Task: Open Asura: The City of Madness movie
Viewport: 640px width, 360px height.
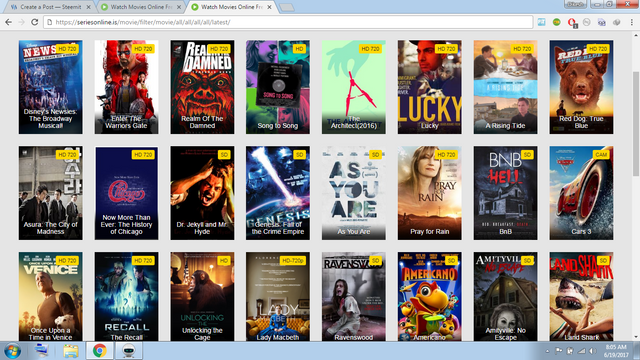Action: tap(50, 193)
